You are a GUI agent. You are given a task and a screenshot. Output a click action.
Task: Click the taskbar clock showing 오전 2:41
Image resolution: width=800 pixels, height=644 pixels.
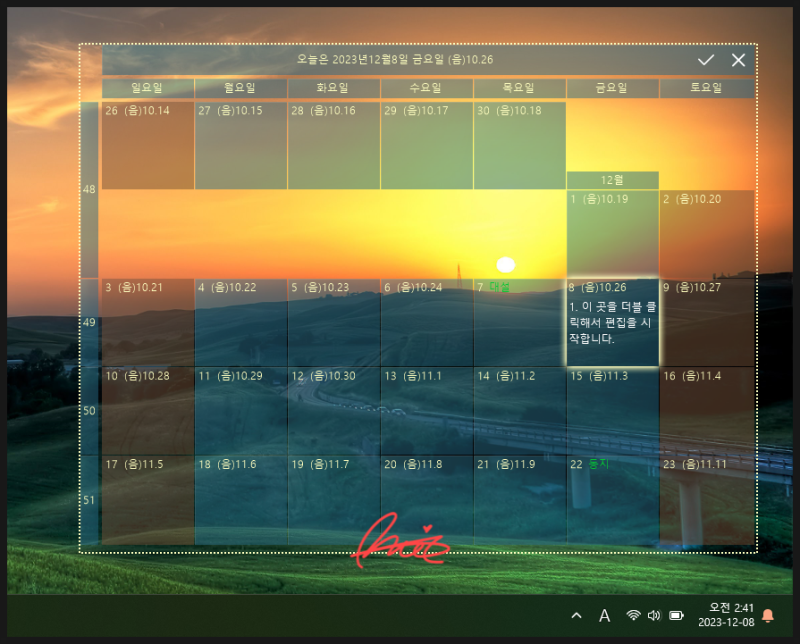click(726, 615)
